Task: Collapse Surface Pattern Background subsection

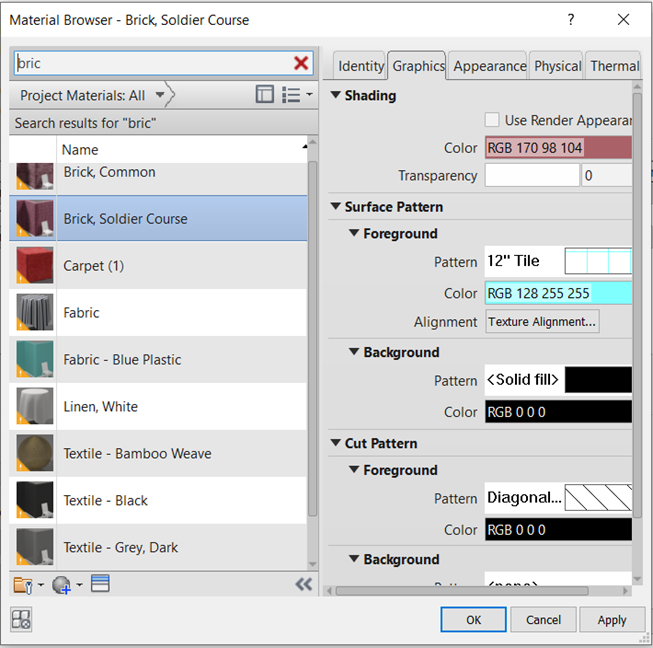Action: pos(354,351)
